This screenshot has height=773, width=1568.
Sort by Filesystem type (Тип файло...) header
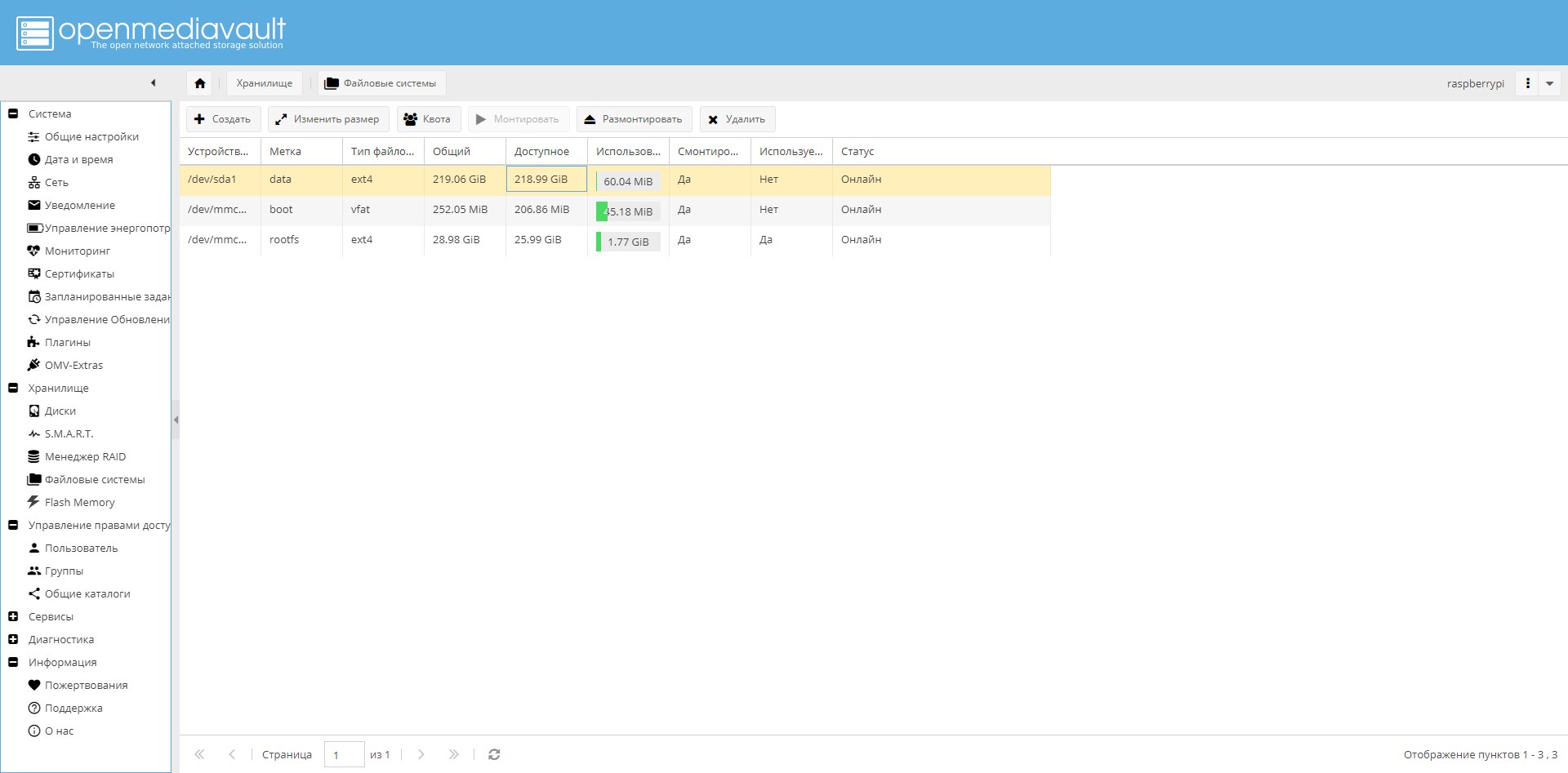point(383,152)
